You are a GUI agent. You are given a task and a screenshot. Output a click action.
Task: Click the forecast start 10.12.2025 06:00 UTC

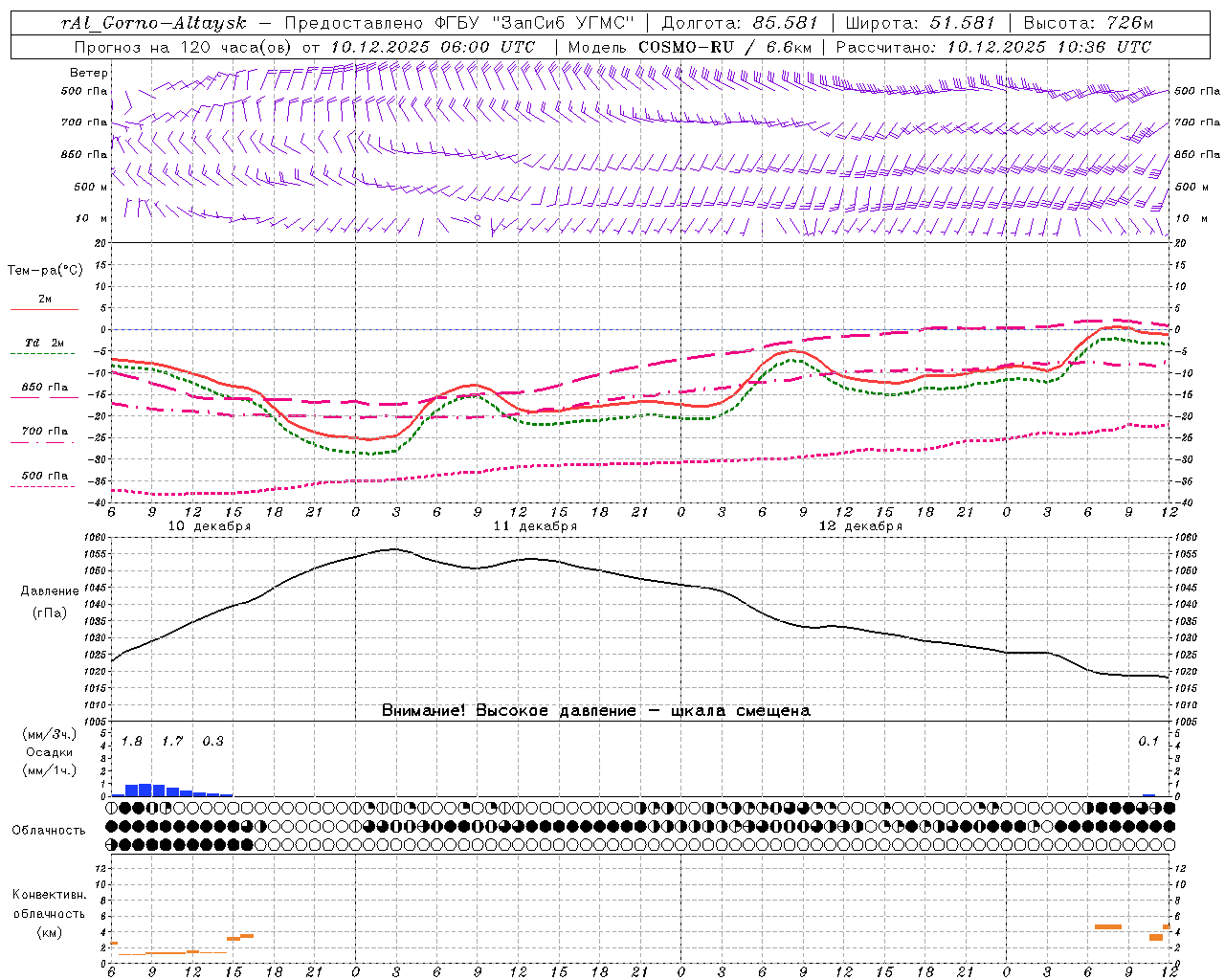(x=433, y=47)
